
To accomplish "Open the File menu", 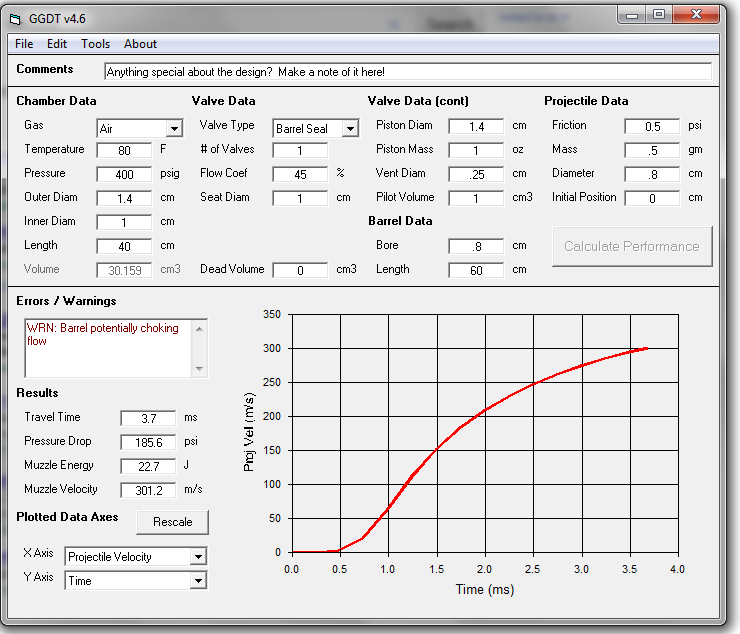I will pyautogui.click(x=24, y=44).
